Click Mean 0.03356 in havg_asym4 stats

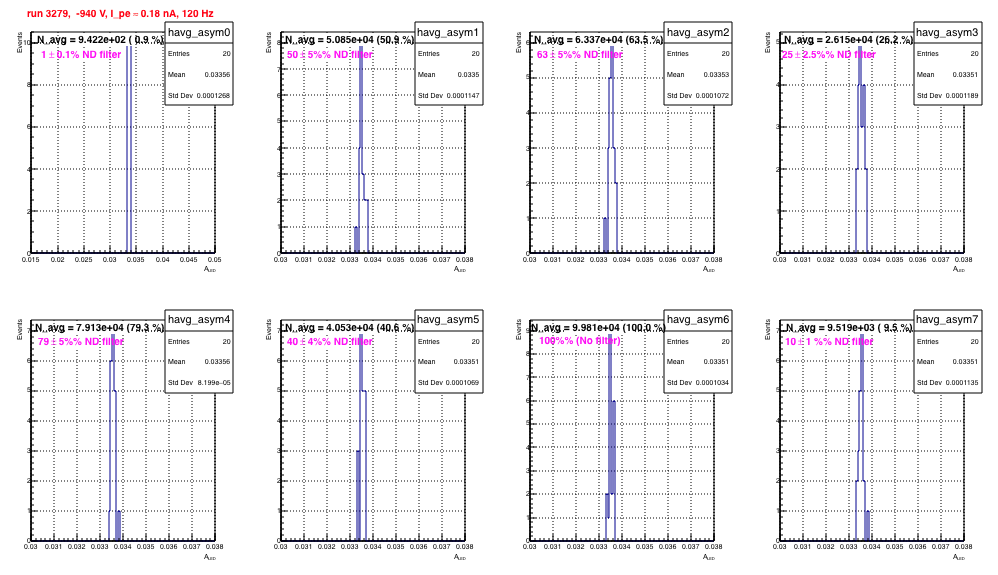tap(199, 362)
